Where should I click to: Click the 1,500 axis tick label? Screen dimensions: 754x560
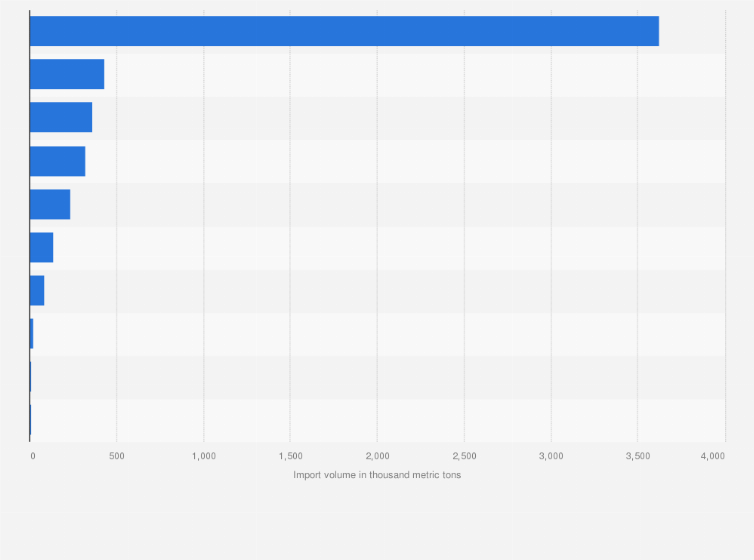click(290, 456)
